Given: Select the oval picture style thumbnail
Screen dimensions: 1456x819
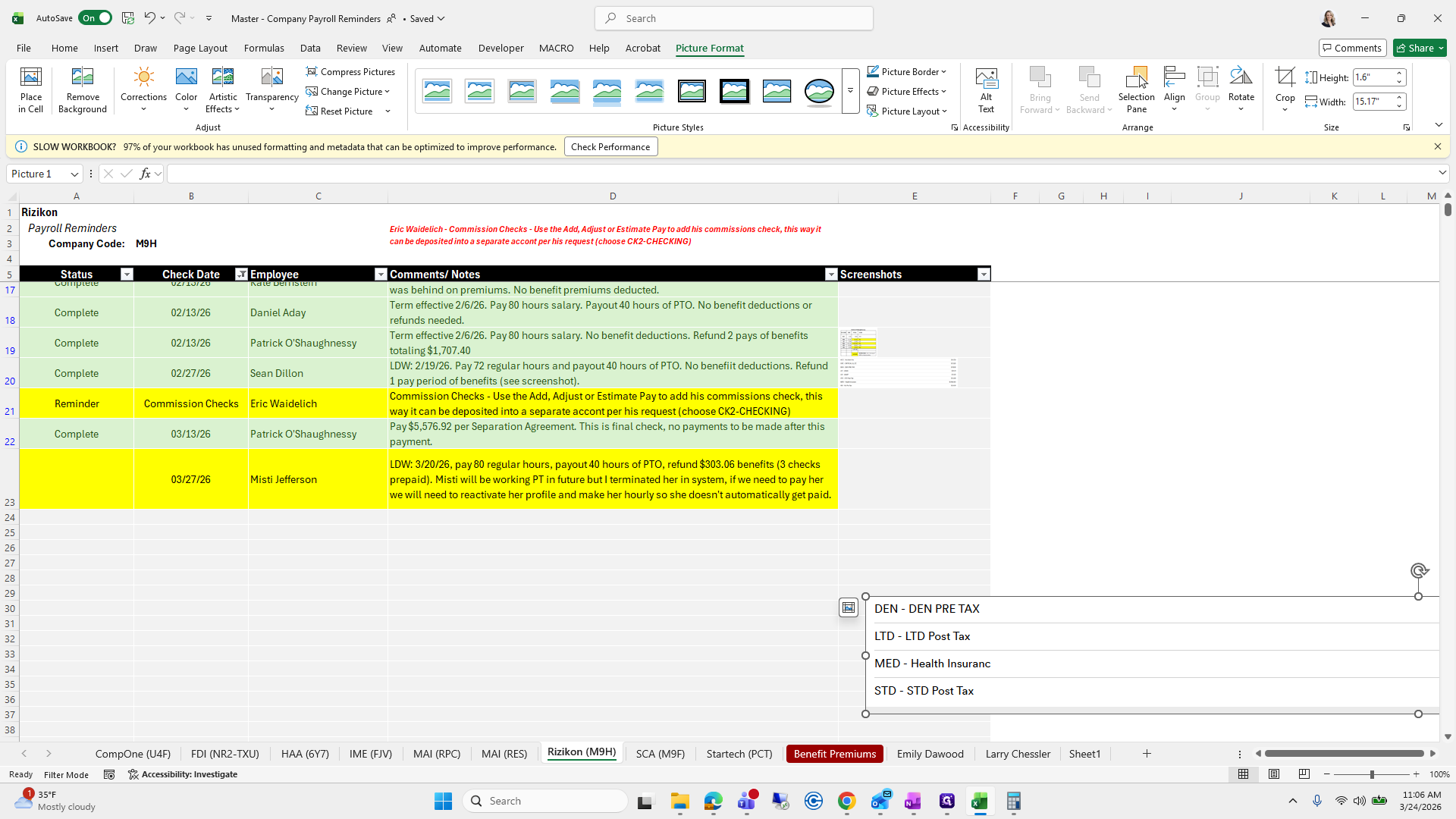Looking at the screenshot, I should tap(819, 91).
